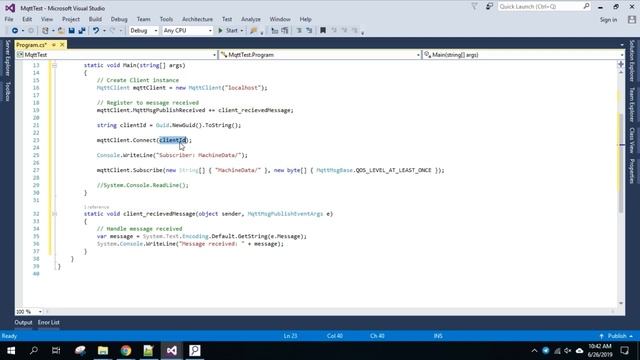
Task: Open Google Chrome from the taskbar
Action: tap(126, 351)
